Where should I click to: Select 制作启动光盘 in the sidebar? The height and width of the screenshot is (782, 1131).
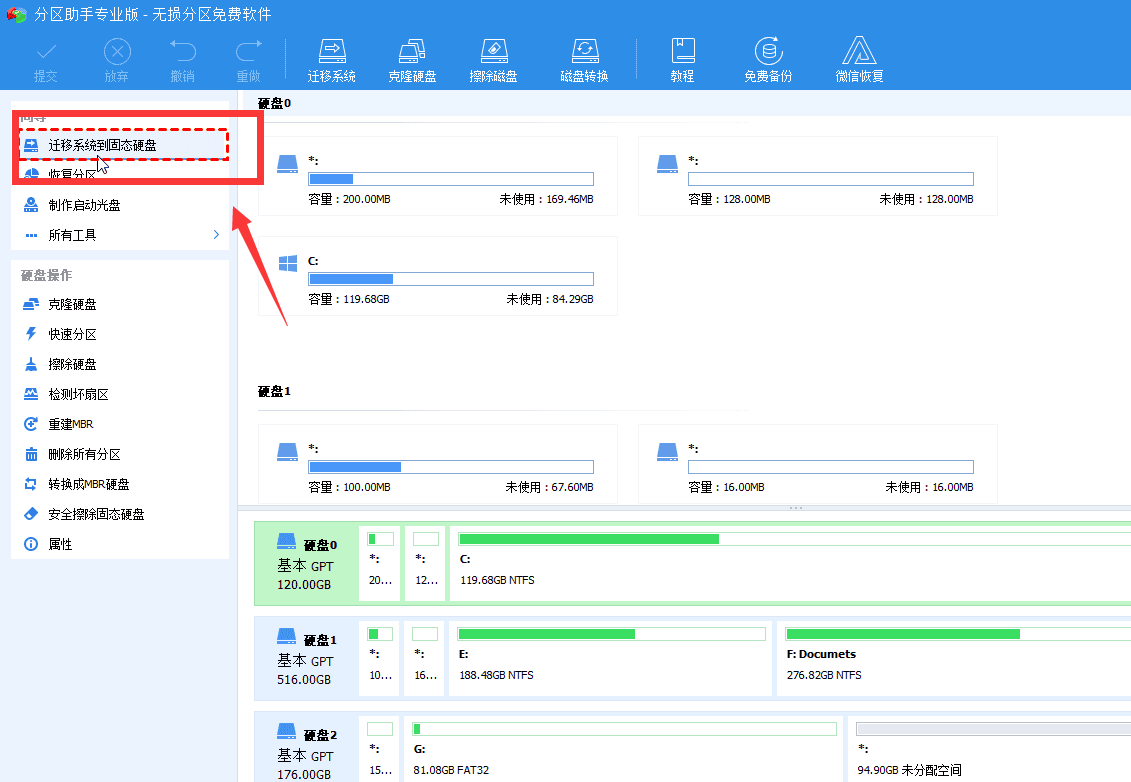coord(120,205)
